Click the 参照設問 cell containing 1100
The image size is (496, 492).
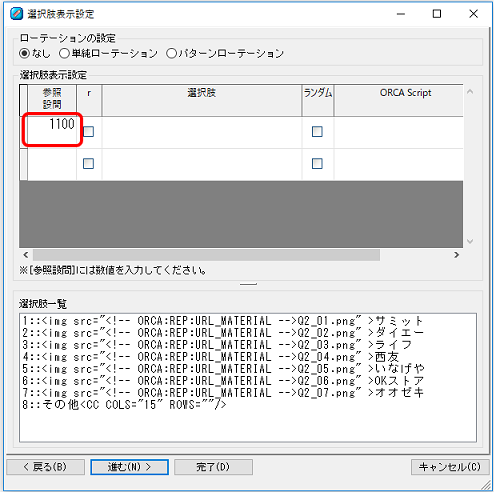click(52, 132)
